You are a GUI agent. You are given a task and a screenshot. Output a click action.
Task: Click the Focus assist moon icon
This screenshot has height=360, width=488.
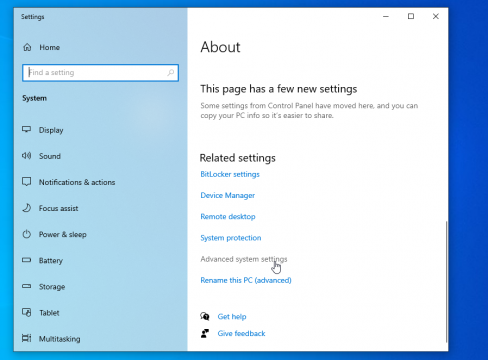point(27,208)
